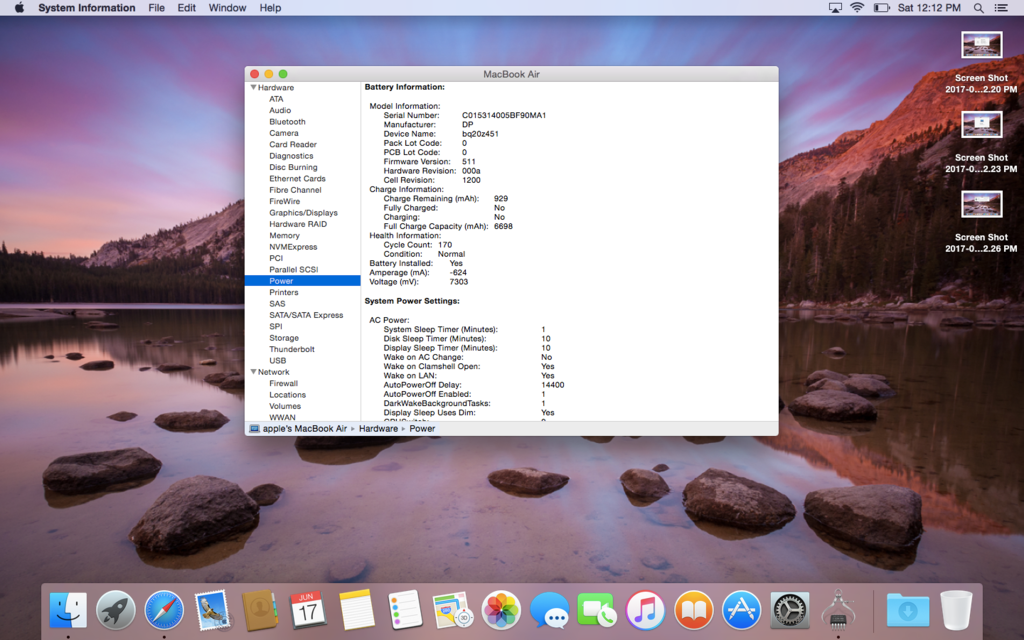1024x640 pixels.
Task: Click apple's MacBook Air in path bar
Action: click(305, 428)
